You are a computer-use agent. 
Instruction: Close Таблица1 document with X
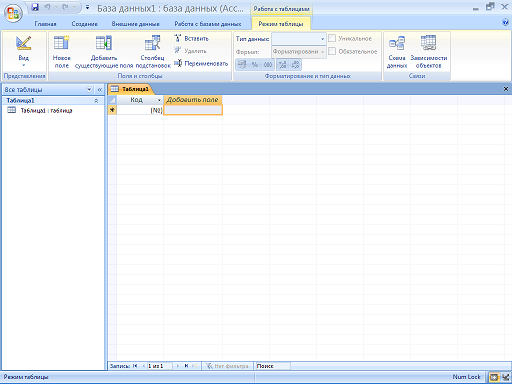tap(506, 89)
